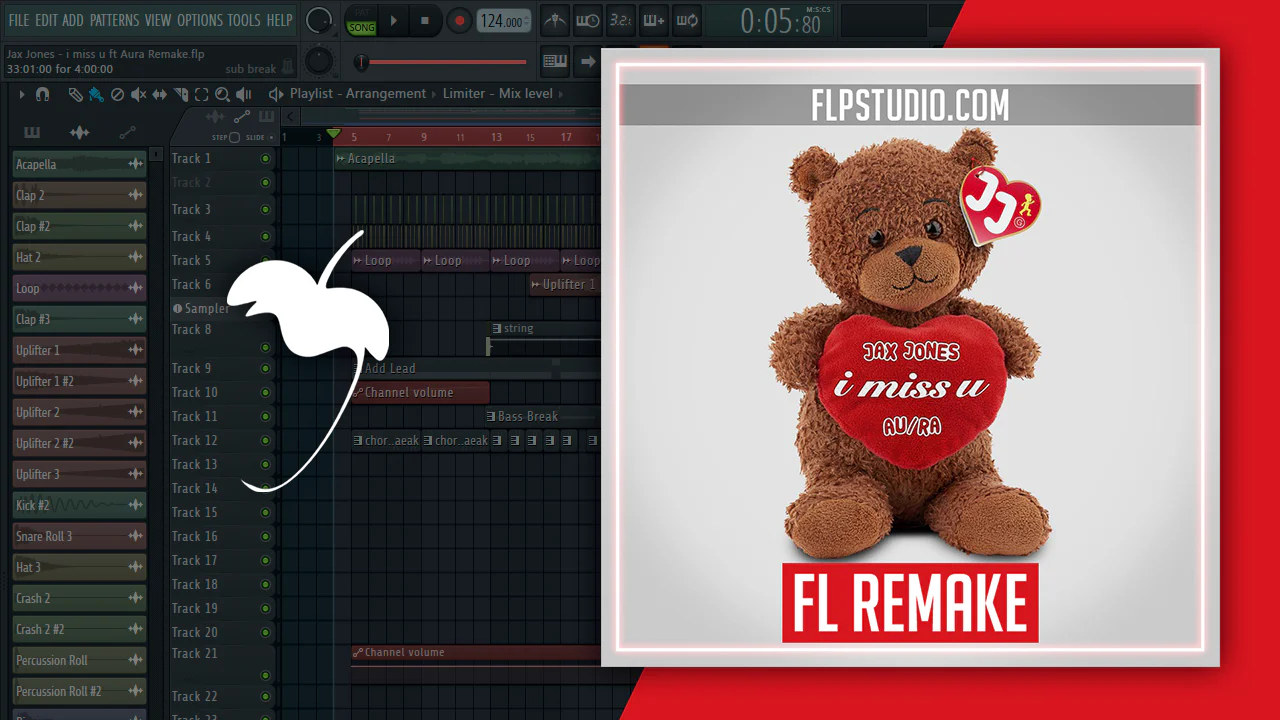
Task: Click the red song position slider
Action: pyautogui.click(x=442, y=62)
